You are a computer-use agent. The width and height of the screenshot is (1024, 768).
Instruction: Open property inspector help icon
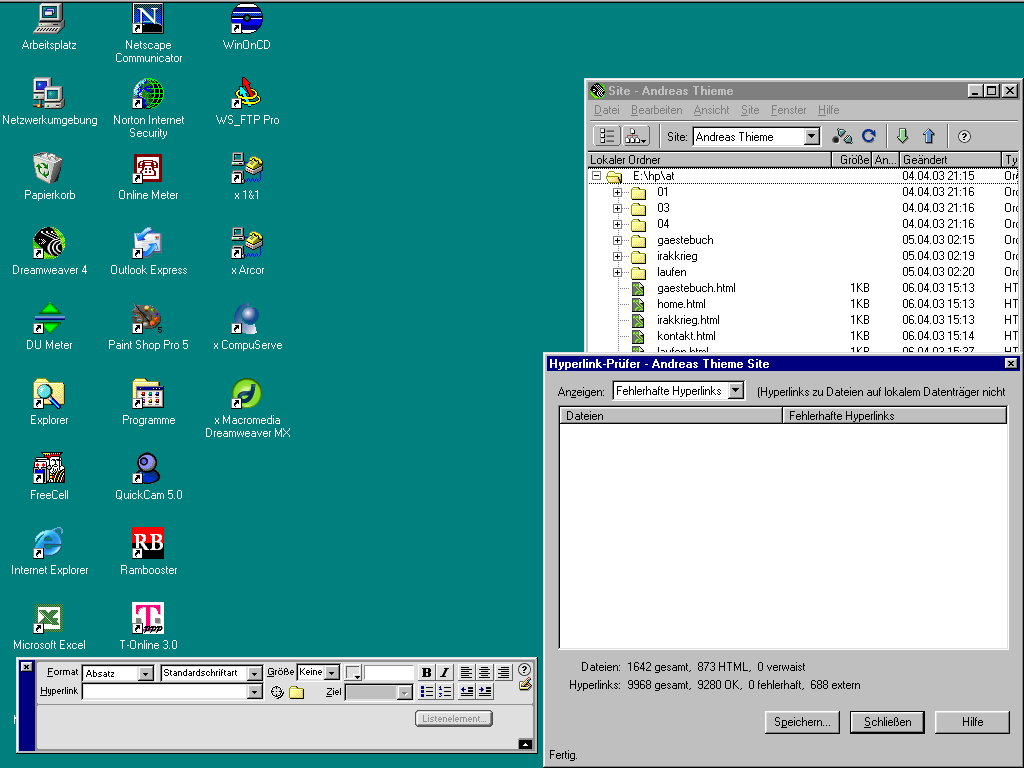(524, 669)
